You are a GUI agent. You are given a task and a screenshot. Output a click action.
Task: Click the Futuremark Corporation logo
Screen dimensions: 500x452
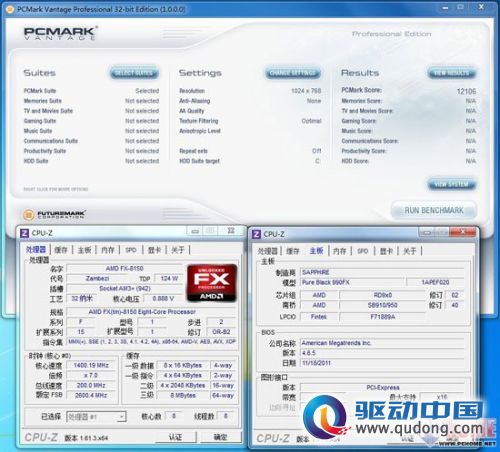coord(54,214)
